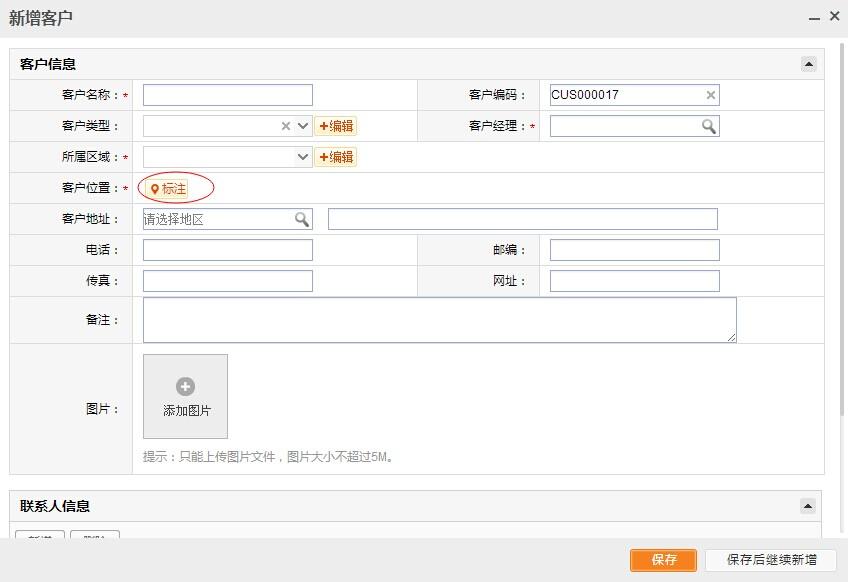Click the magnifier icon in 客户地址 region selector
This screenshot has width=848, height=582.
pos(301,219)
